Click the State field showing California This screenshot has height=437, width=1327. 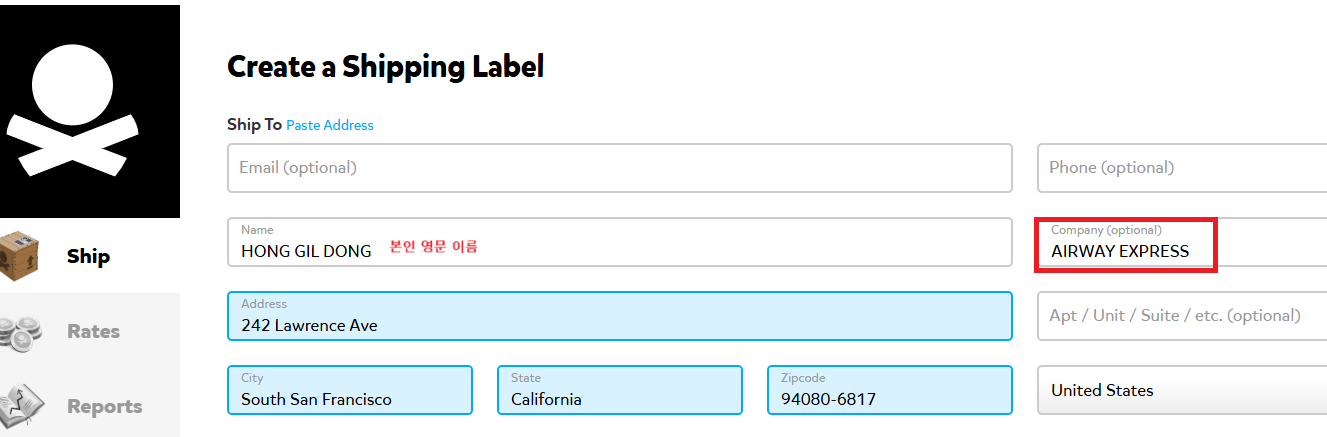click(x=619, y=391)
